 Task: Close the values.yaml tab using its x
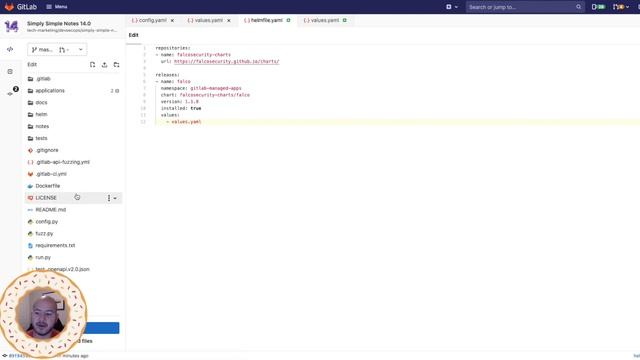[x=229, y=20]
